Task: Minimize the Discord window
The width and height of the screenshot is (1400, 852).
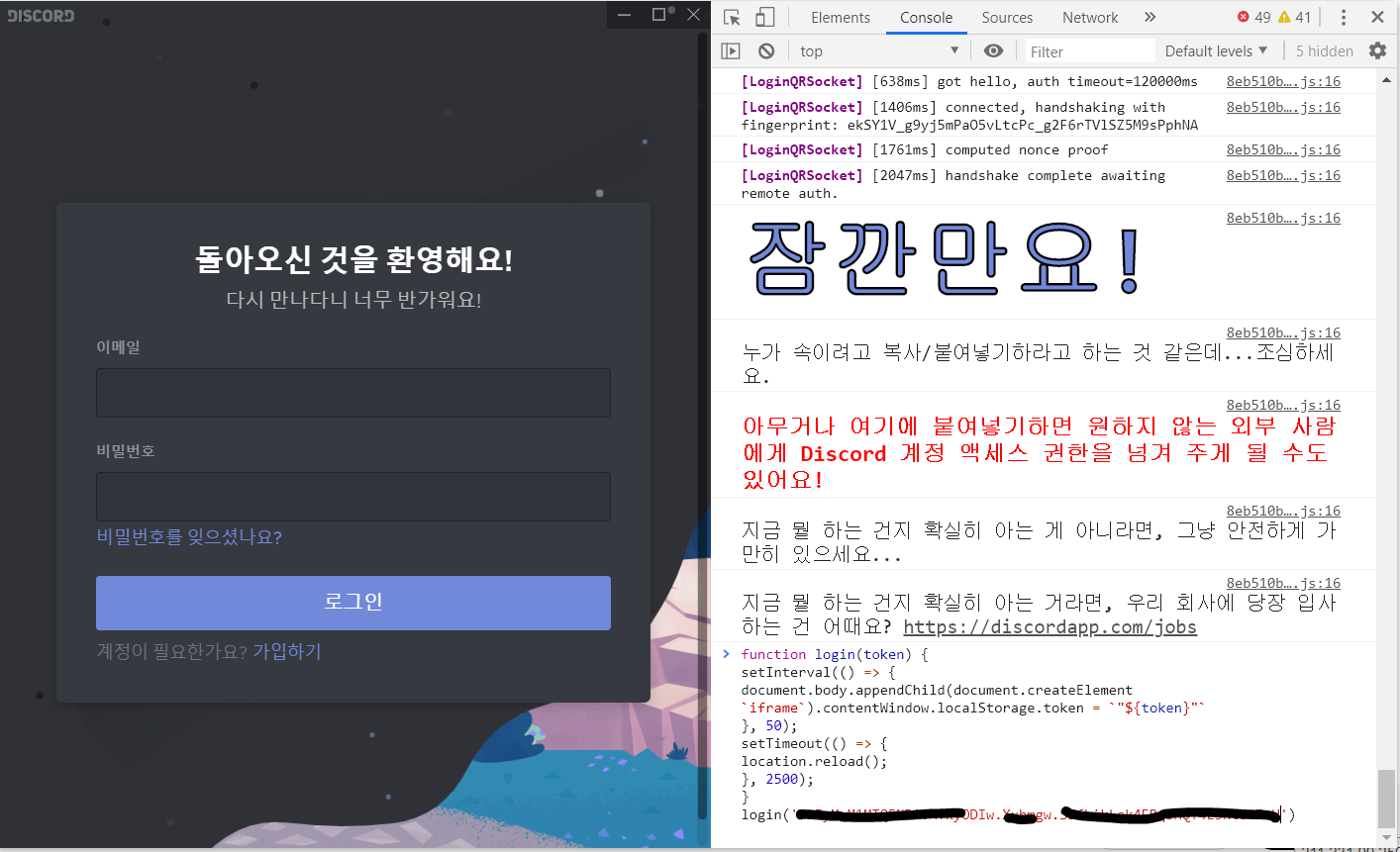Action: click(624, 15)
